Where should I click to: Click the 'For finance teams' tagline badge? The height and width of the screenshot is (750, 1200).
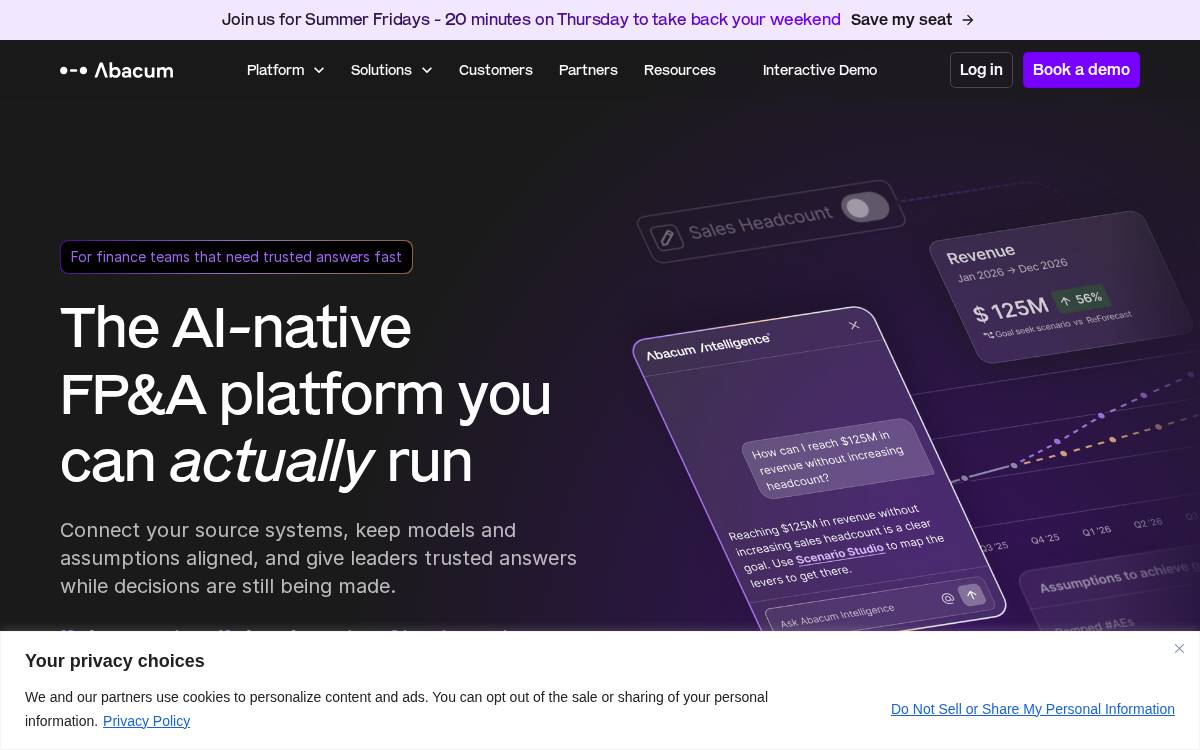pos(236,257)
